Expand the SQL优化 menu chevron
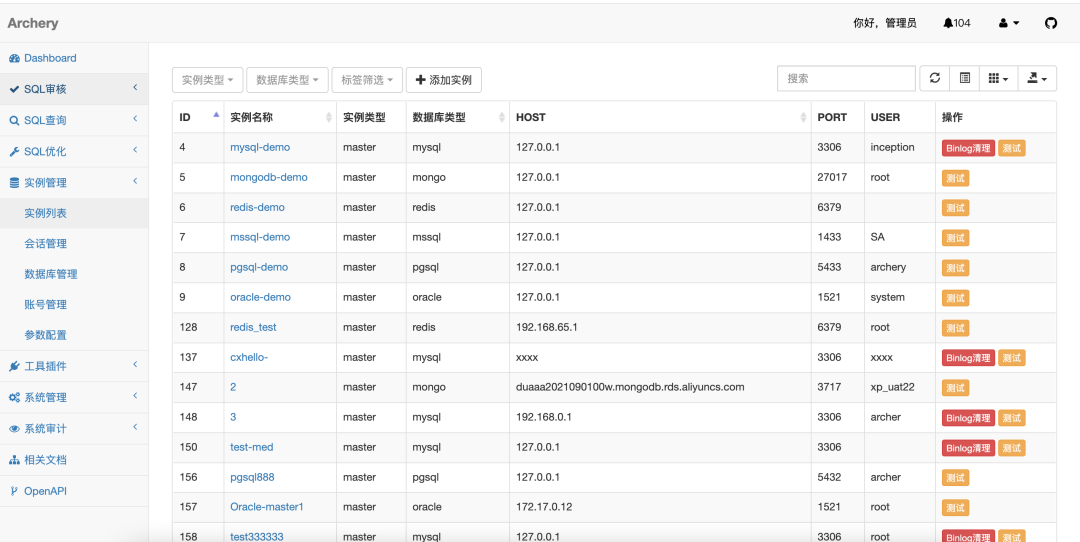The width and height of the screenshot is (1080, 542). tap(135, 149)
